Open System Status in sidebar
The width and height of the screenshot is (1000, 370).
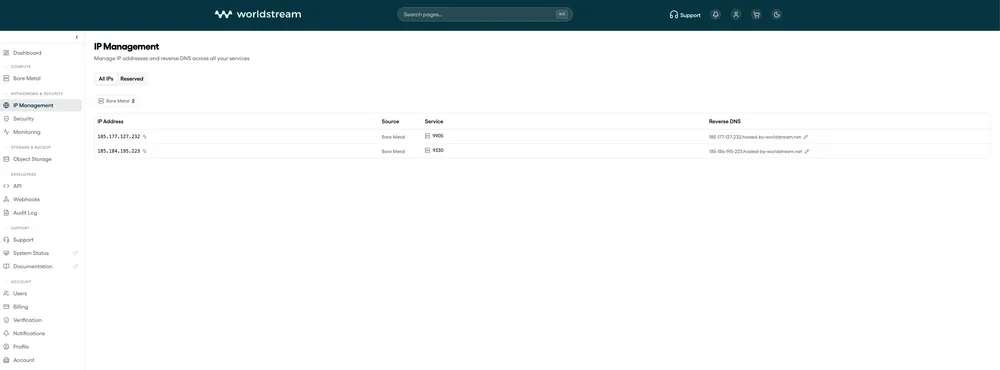click(31, 253)
